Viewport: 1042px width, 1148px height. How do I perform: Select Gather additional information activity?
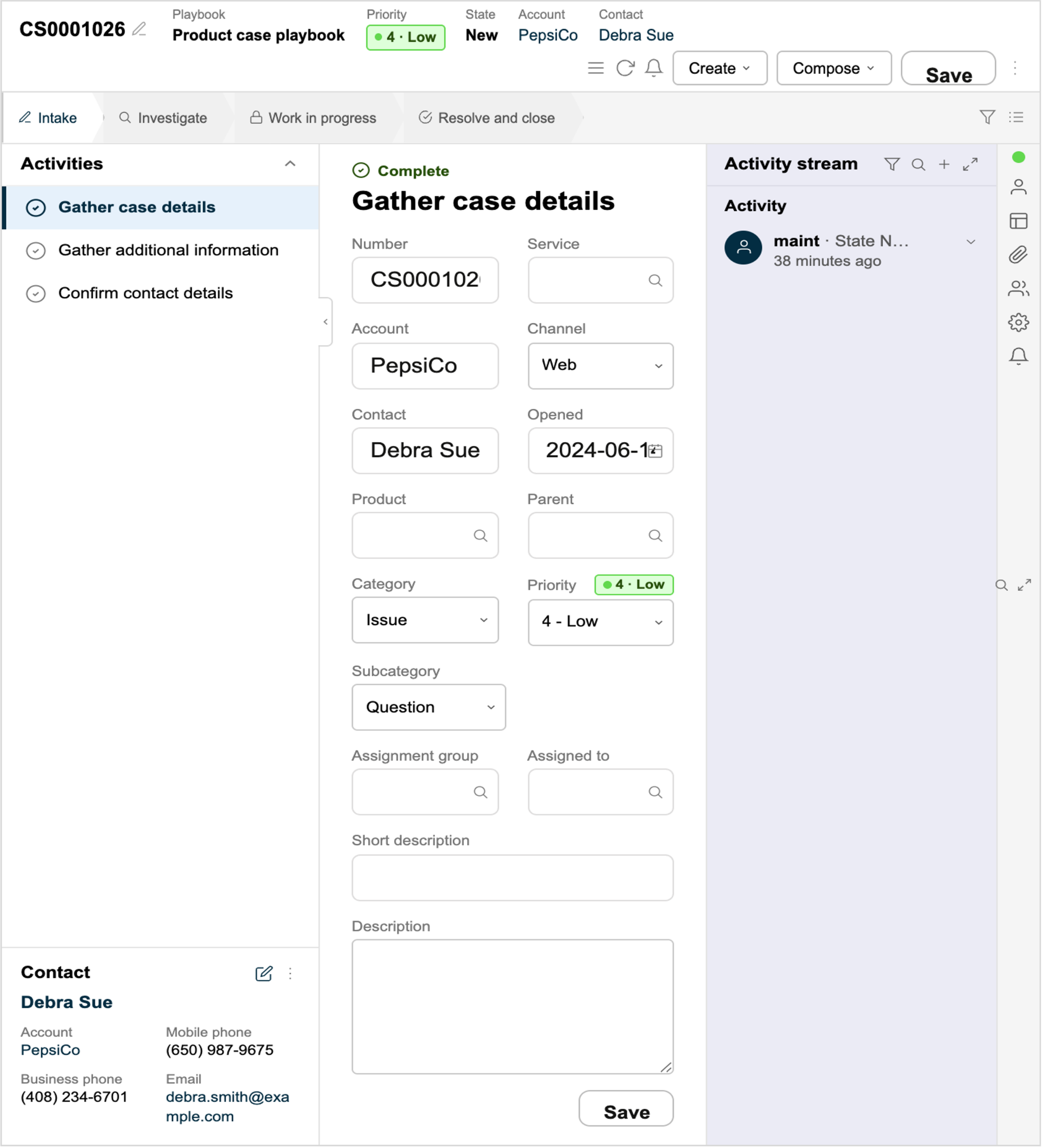(x=160, y=250)
